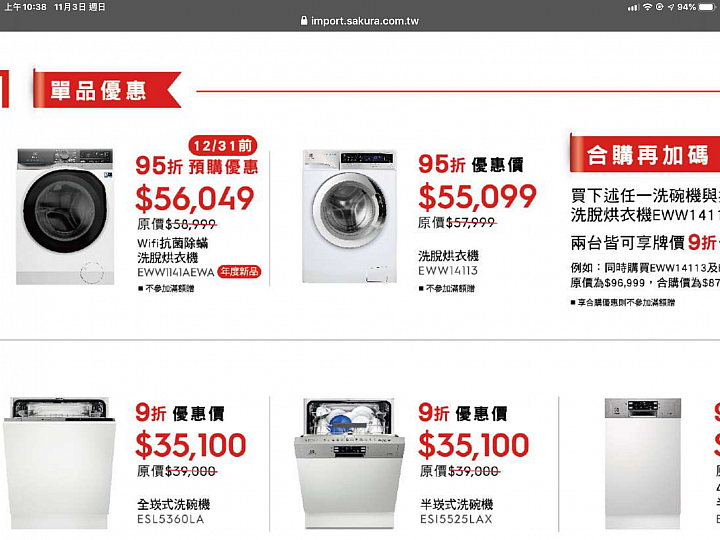This screenshot has width=720, height=540.
Task: Open the EWW14113 washer-dryer product image
Action: pos(349,216)
